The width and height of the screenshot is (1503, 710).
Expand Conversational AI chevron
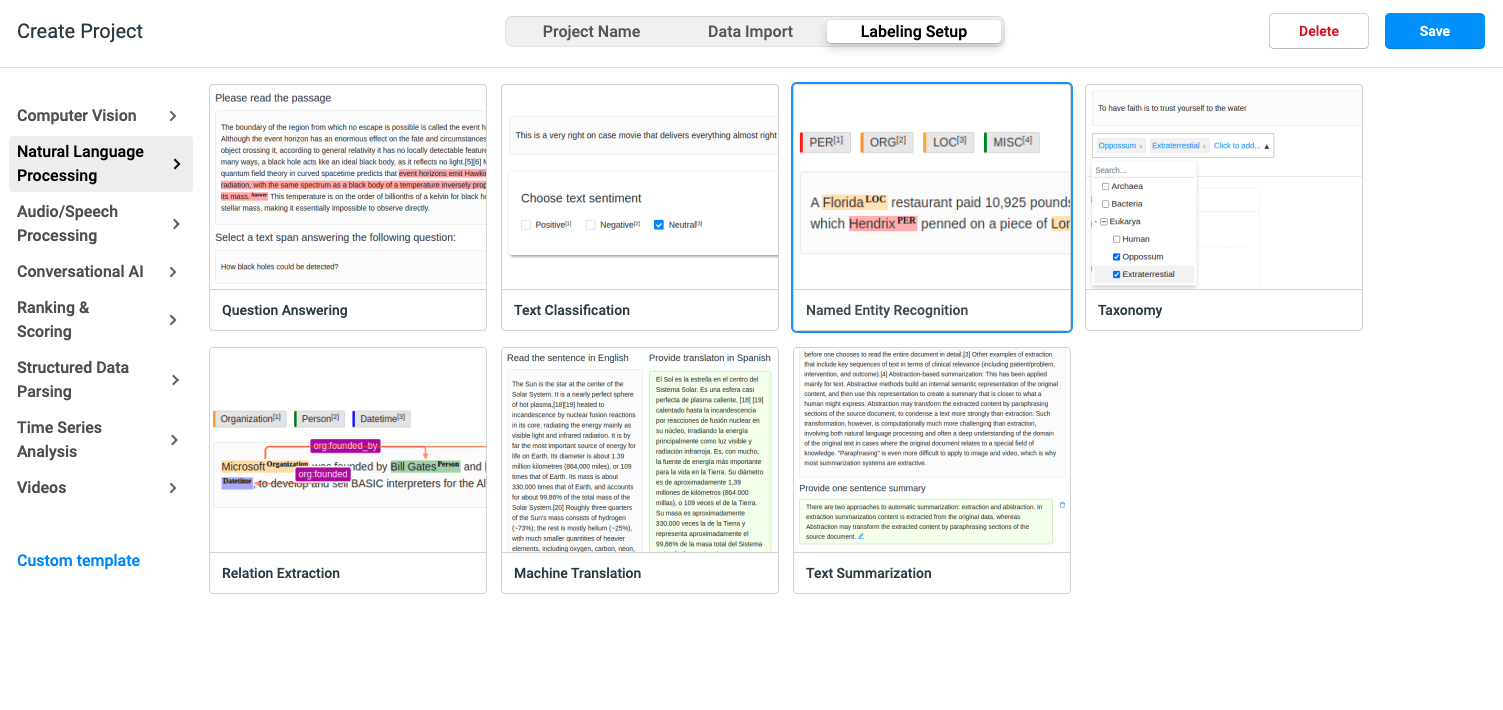(173, 272)
